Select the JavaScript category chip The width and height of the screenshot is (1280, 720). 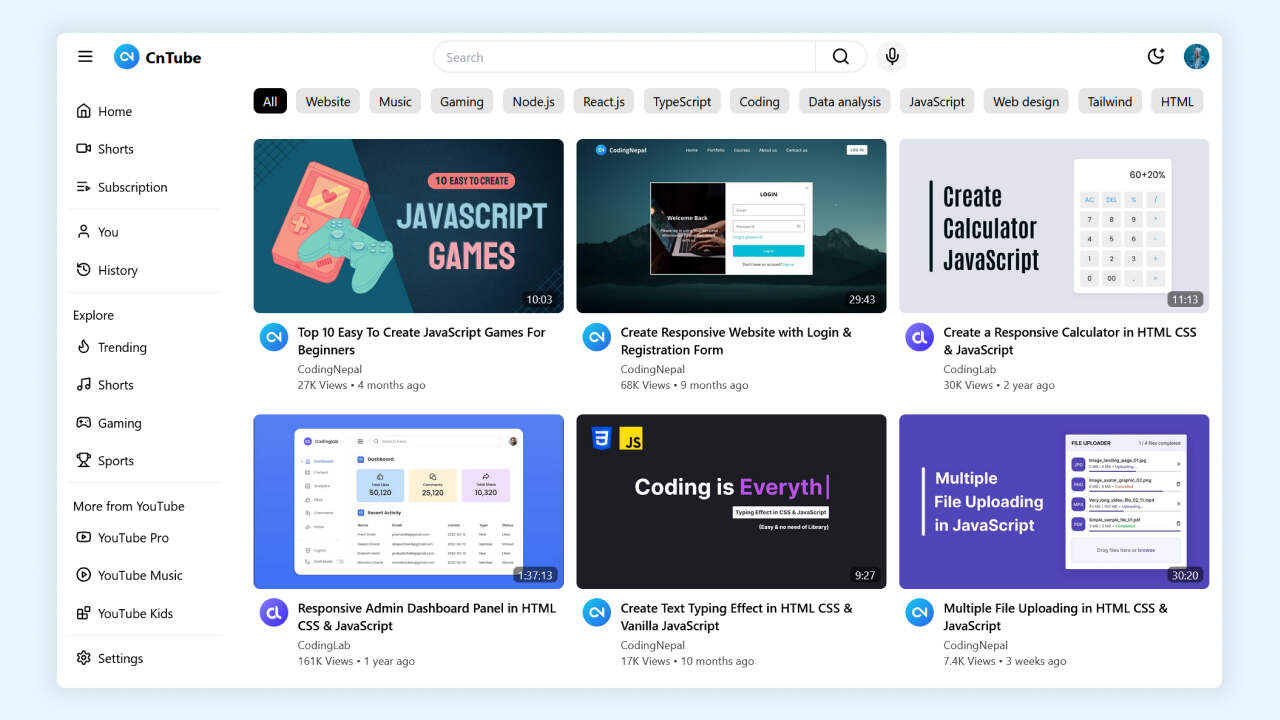936,101
